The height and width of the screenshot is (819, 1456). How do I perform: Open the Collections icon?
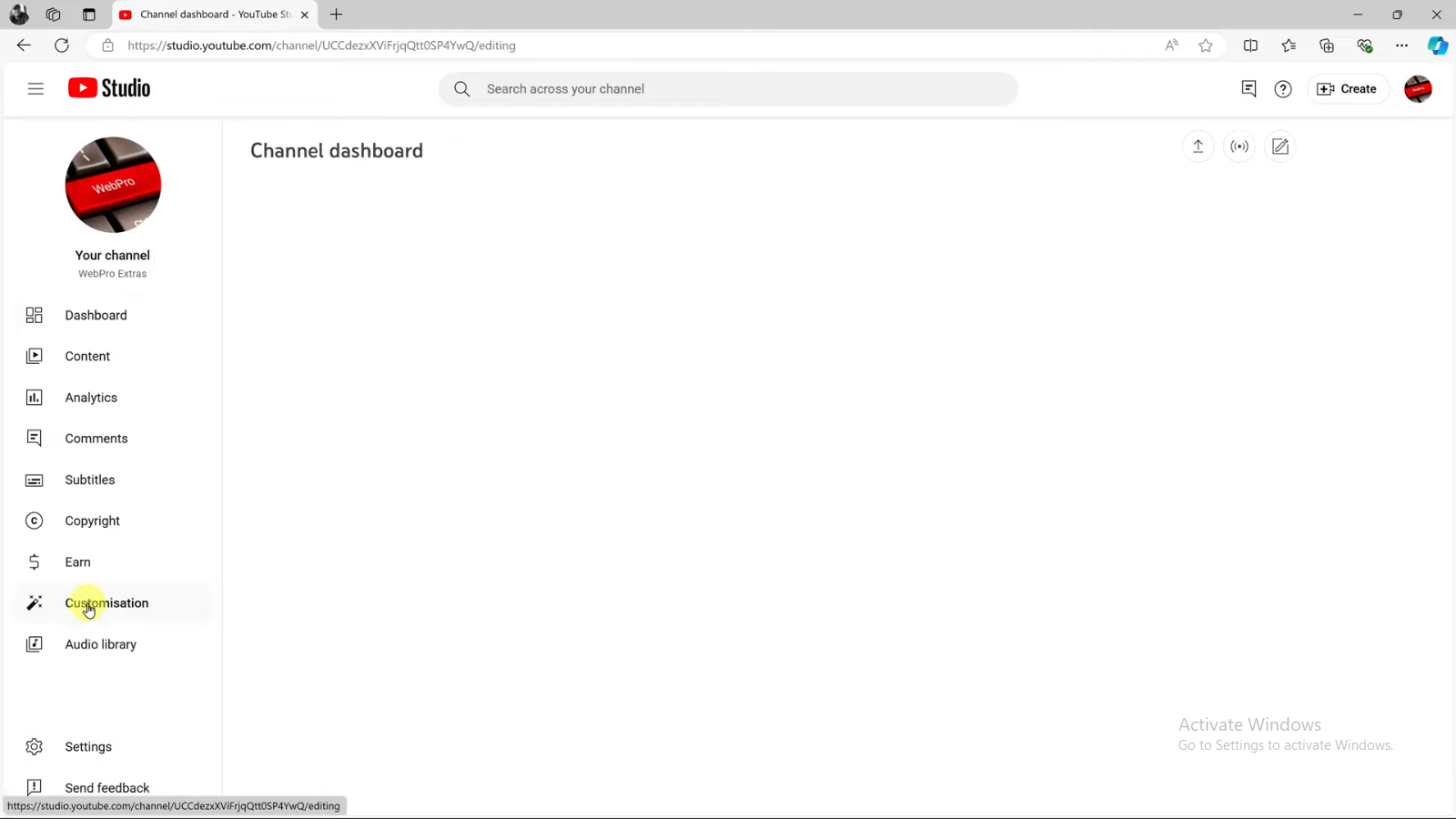1327,45
